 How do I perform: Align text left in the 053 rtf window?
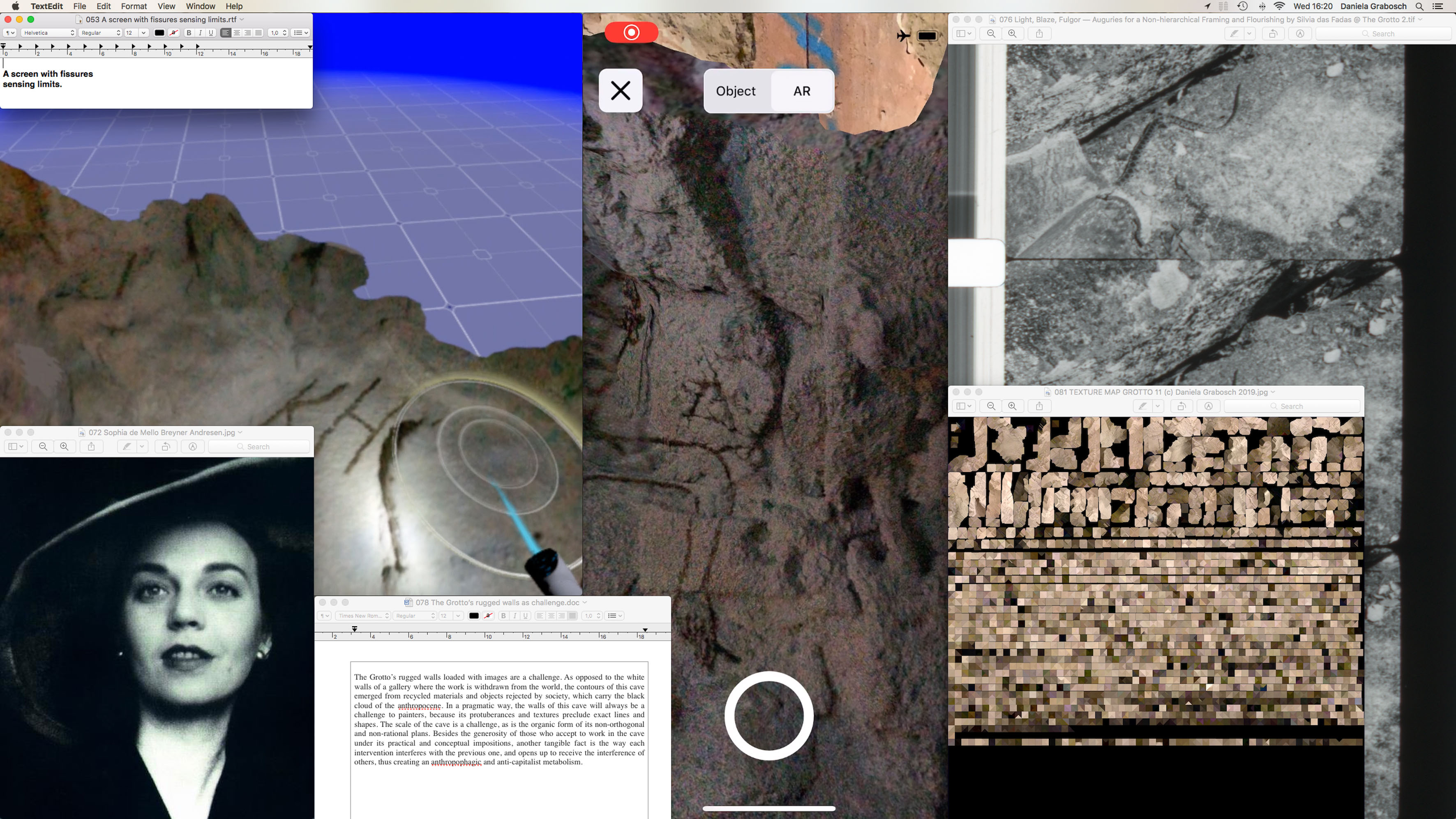tap(226, 33)
